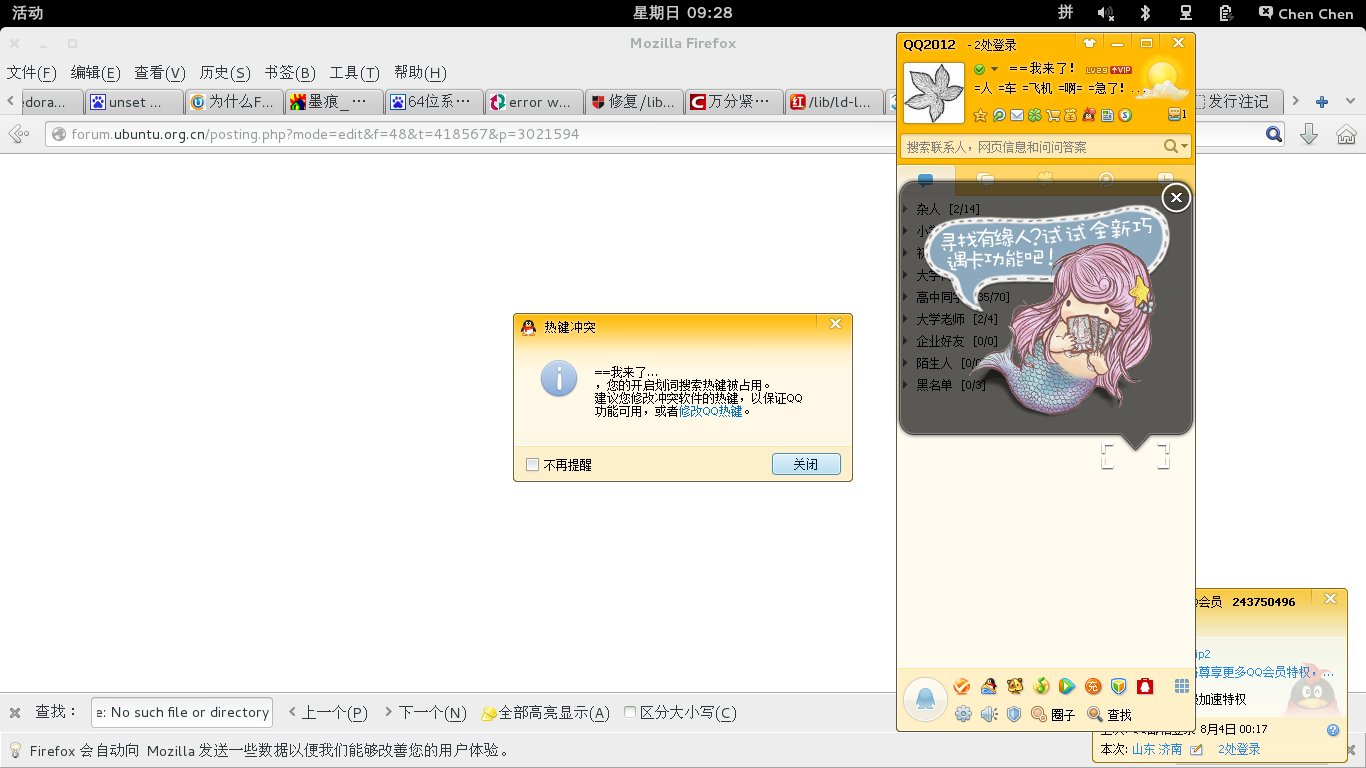This screenshot has width=1366, height=768.
Task: Switch to the 墨痕 Firefox tab
Action: 334,101
